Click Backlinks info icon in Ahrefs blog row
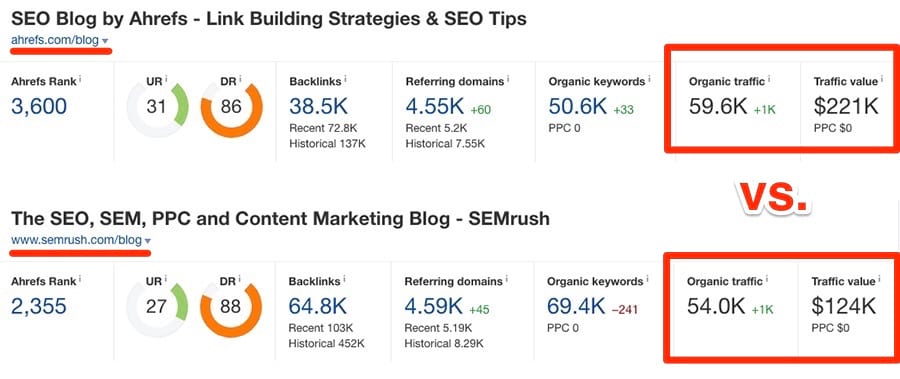Image resolution: width=900 pixels, height=379 pixels. click(346, 79)
